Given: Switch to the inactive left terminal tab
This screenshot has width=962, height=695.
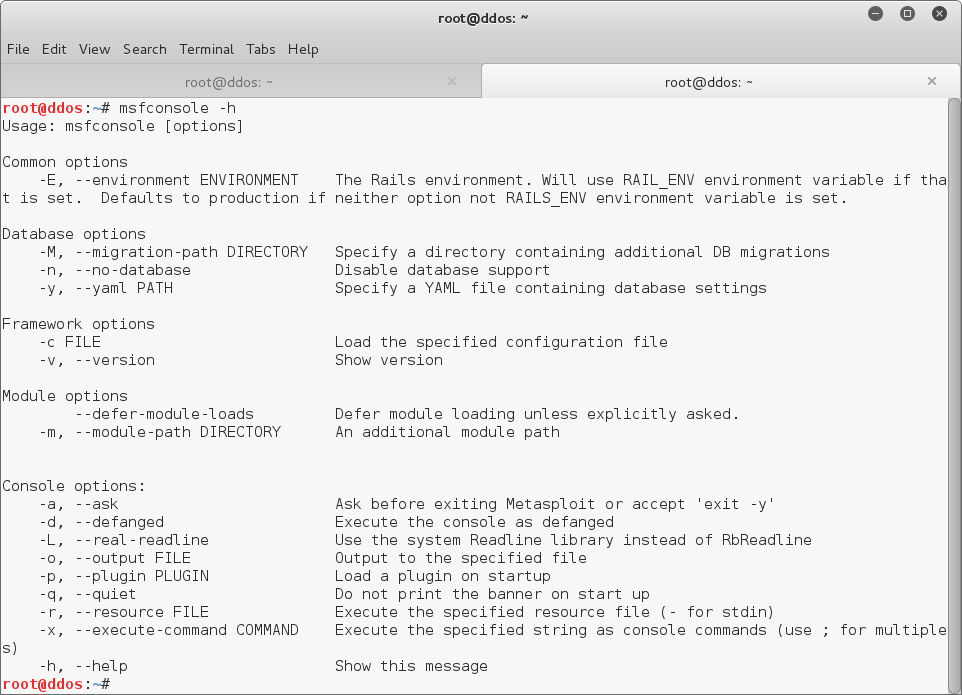Looking at the screenshot, I should click(x=230, y=81).
